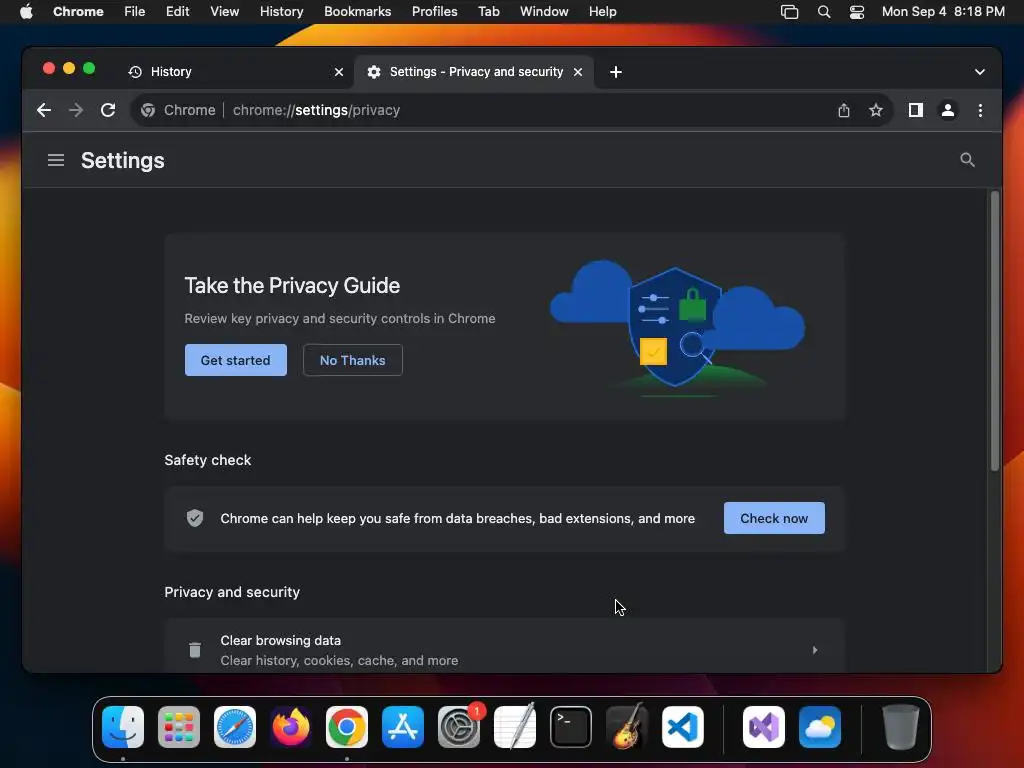Launch Firefox from the Dock
This screenshot has width=1024, height=768.
coord(291,727)
